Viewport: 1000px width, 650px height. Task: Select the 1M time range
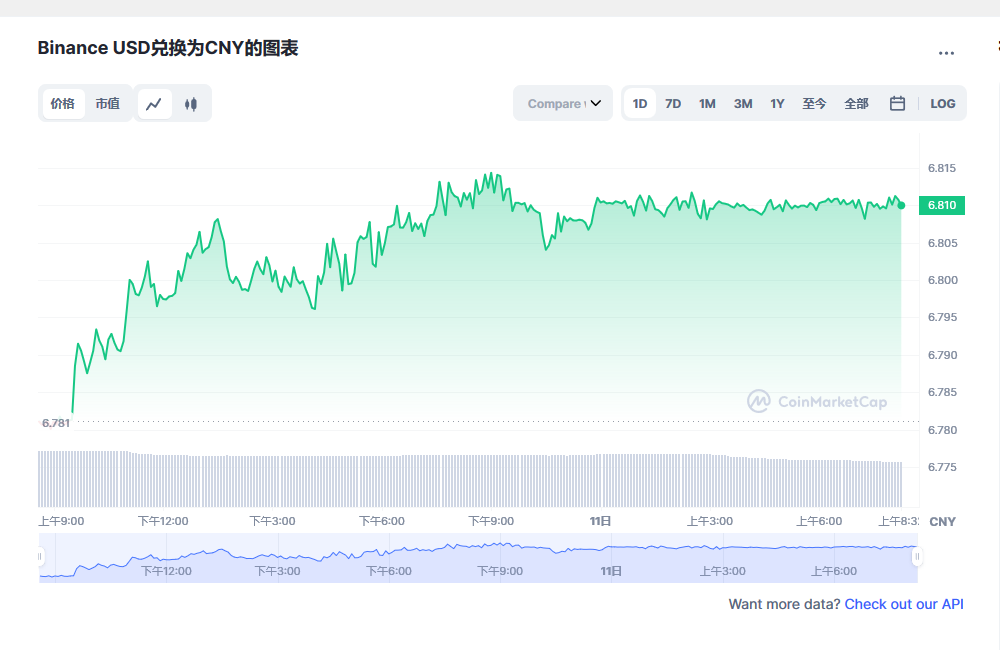tap(707, 103)
